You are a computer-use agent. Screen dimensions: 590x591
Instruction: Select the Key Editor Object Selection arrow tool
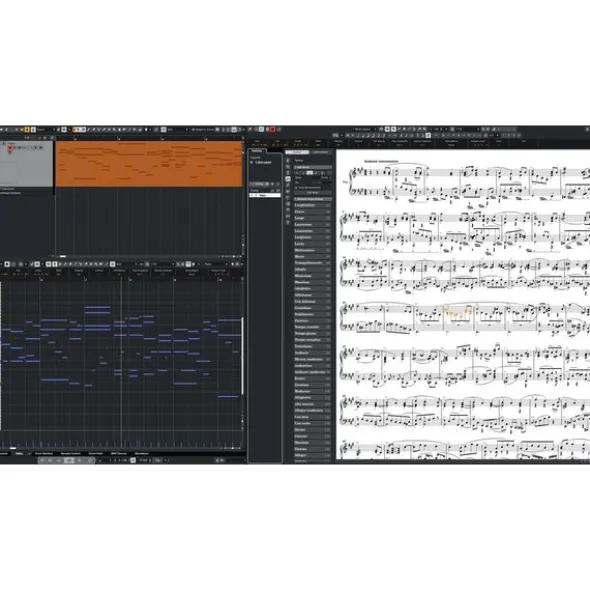[x=55, y=264]
